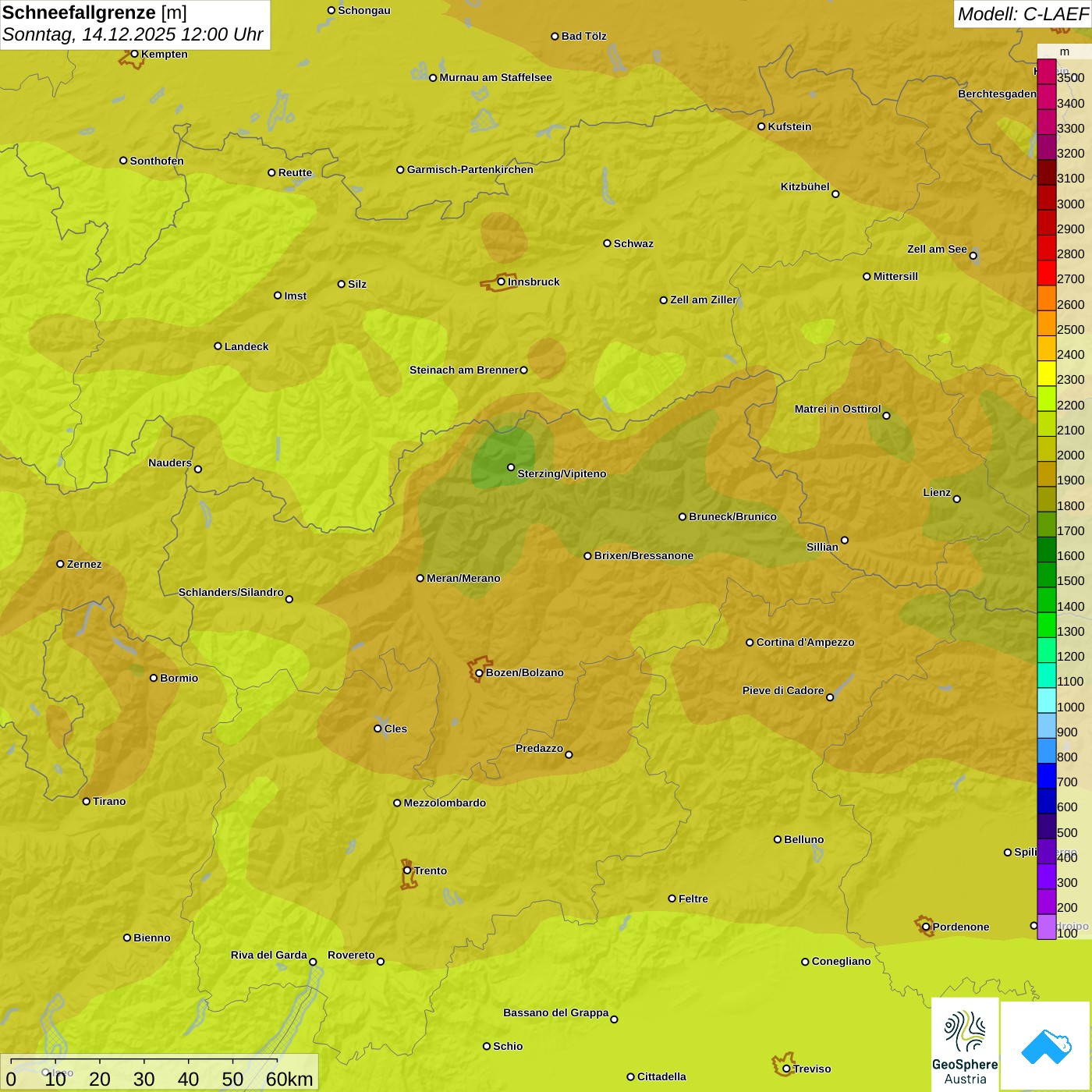Click the 700 m blue legend color
Screen dimensions: 1092x1092
(x=1047, y=776)
